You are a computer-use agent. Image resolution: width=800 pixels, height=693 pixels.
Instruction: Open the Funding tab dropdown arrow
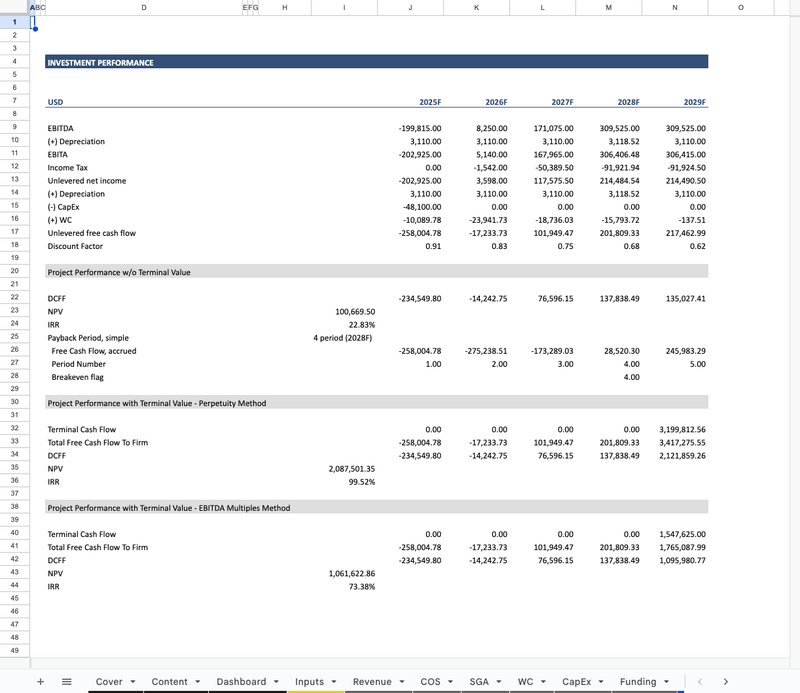click(666, 682)
